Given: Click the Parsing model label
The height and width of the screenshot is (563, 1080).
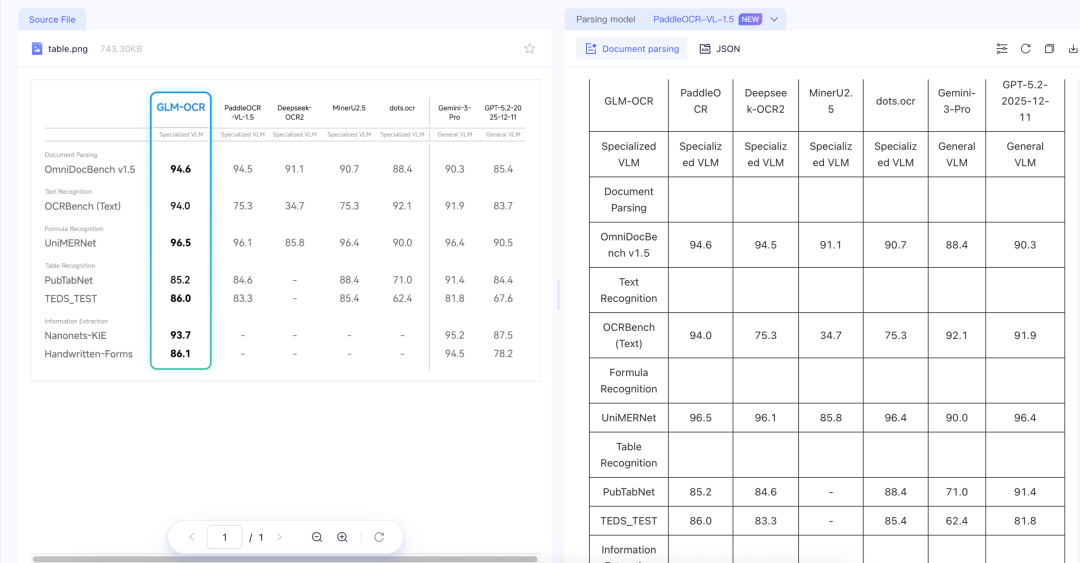Looking at the screenshot, I should [x=605, y=19].
